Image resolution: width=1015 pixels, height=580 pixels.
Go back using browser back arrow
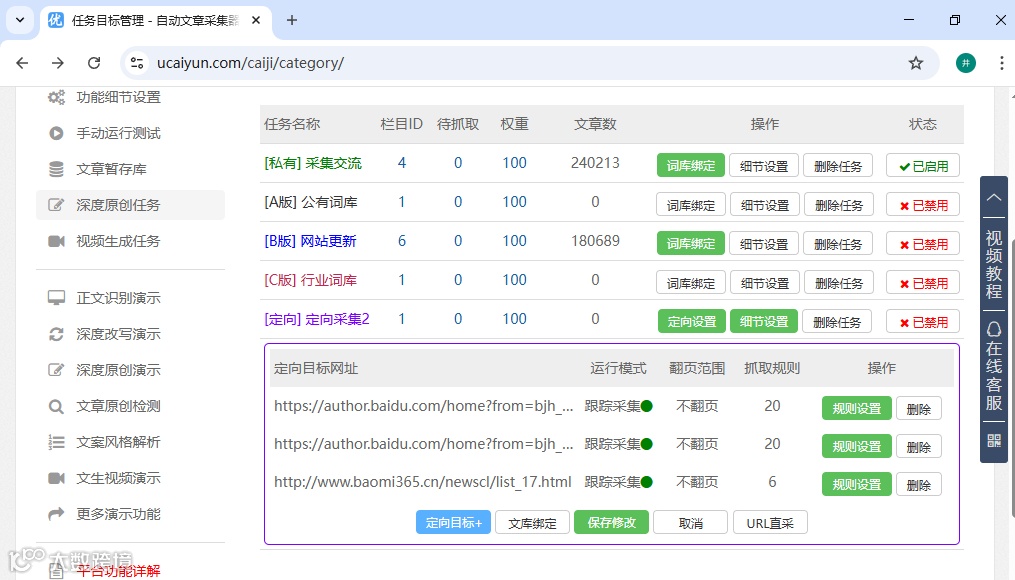pyautogui.click(x=22, y=63)
